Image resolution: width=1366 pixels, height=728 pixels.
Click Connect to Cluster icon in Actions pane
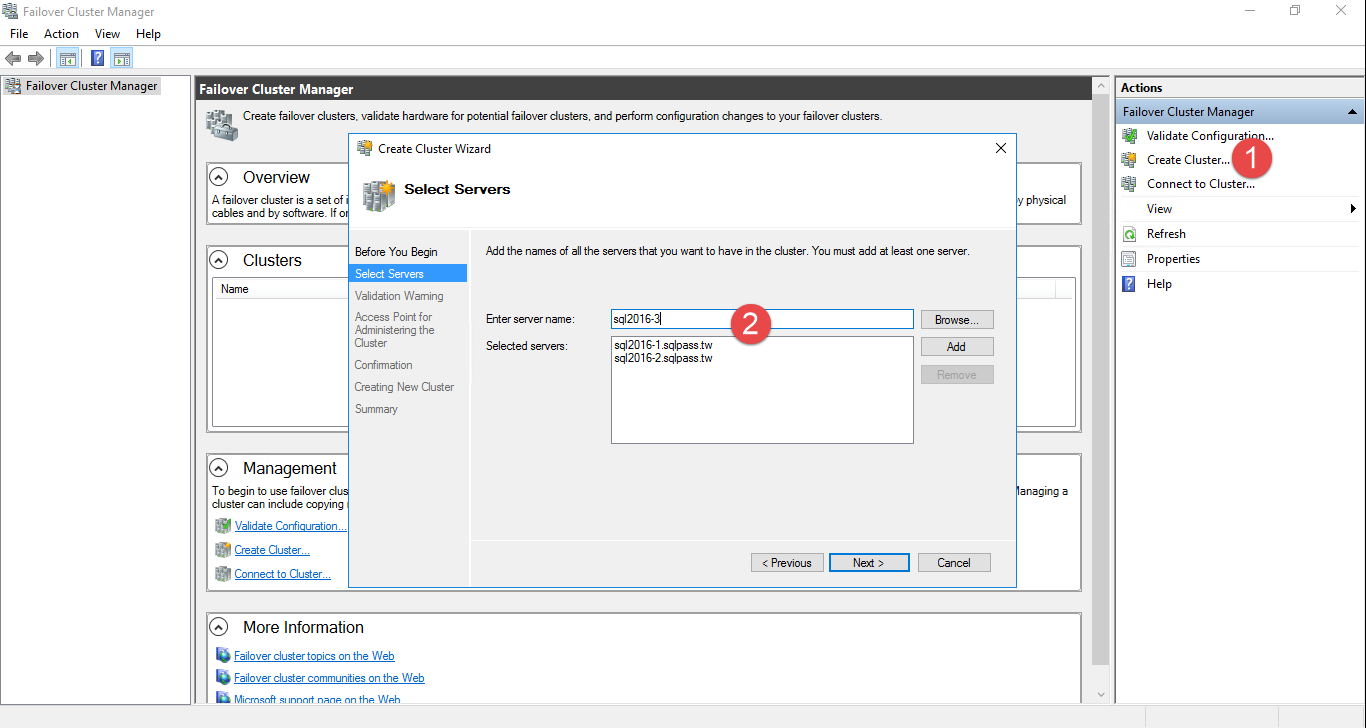pos(1129,184)
